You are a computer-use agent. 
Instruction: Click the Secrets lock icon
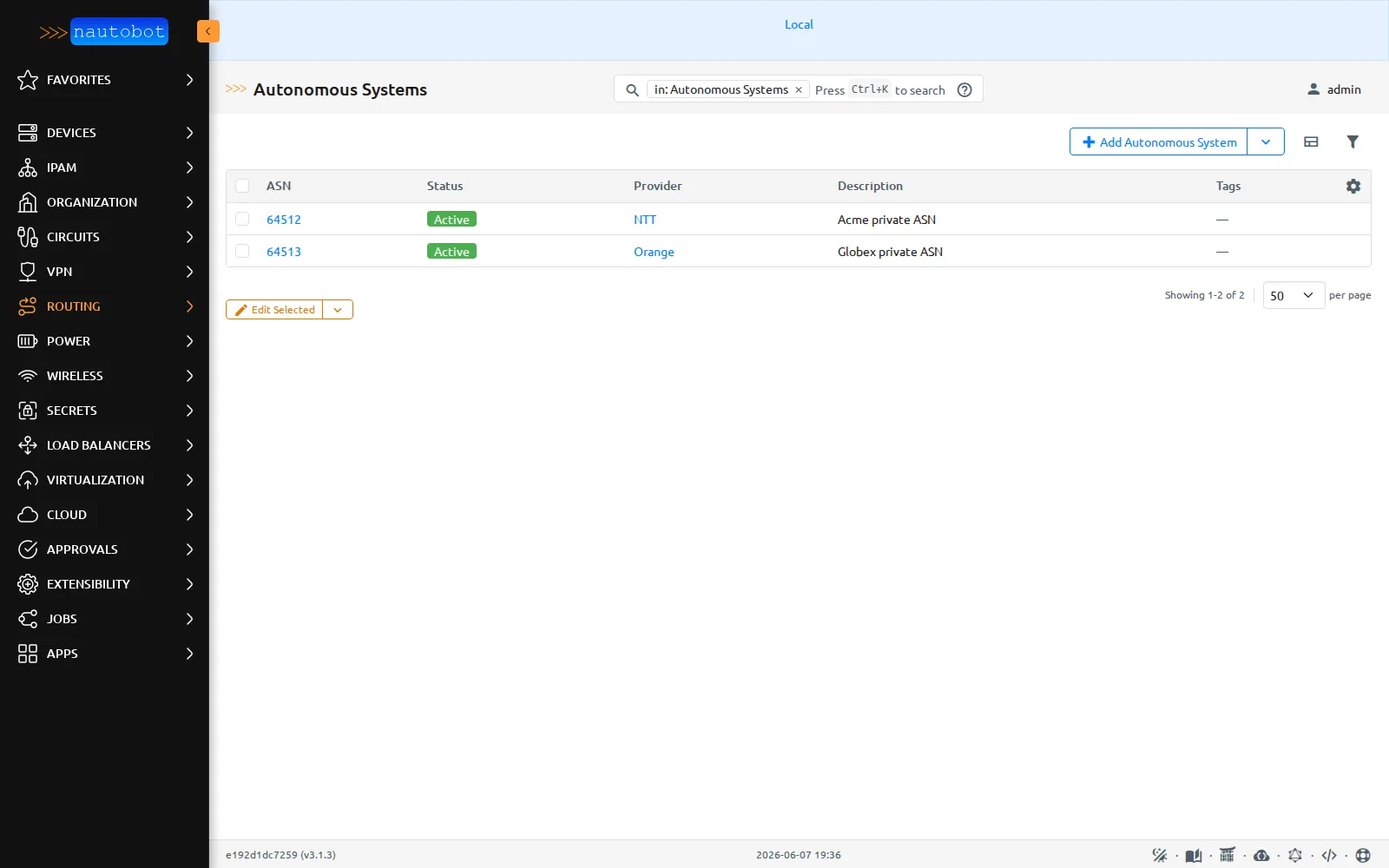coord(28,411)
